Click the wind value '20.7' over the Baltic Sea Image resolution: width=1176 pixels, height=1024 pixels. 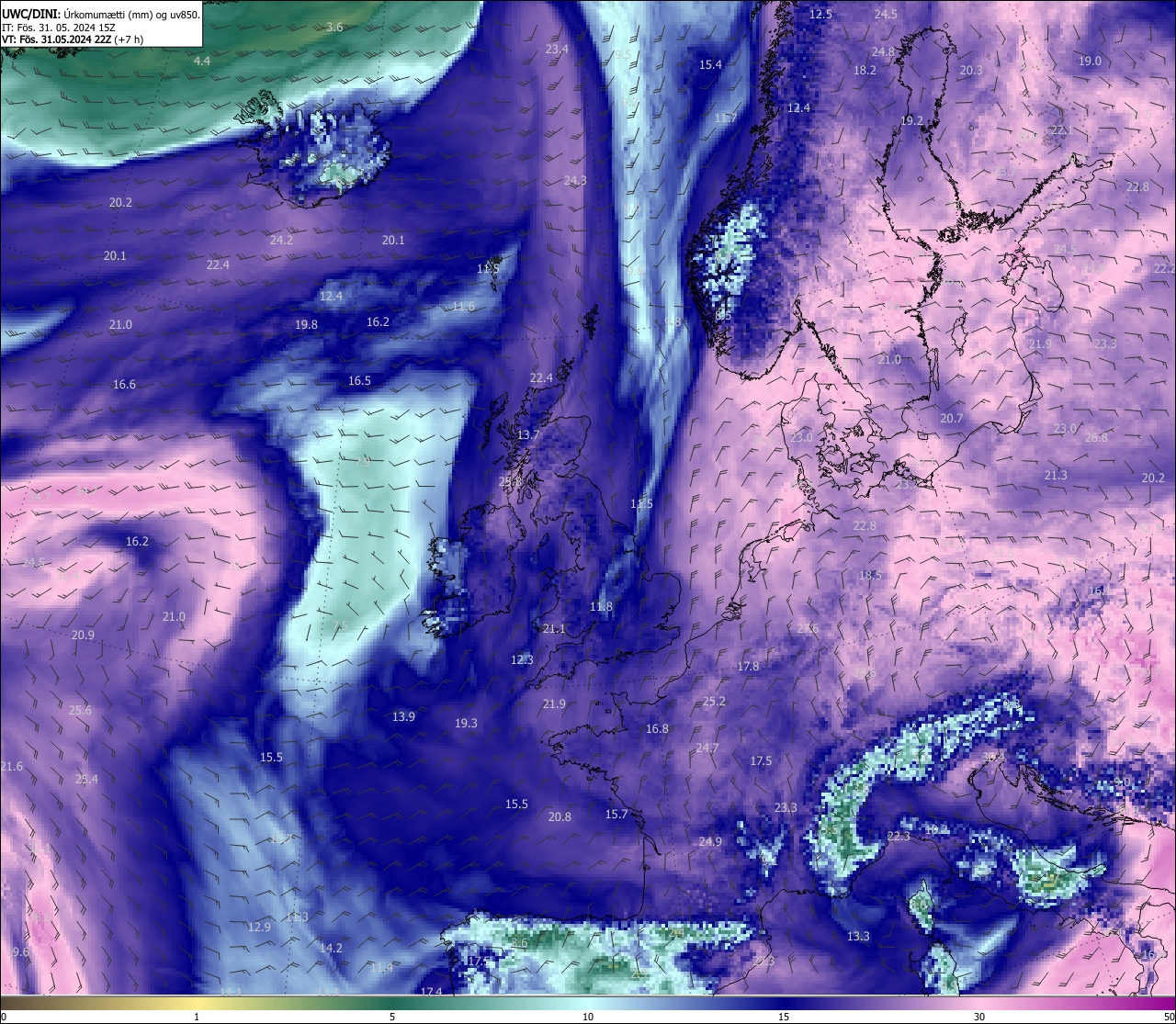[951, 419]
